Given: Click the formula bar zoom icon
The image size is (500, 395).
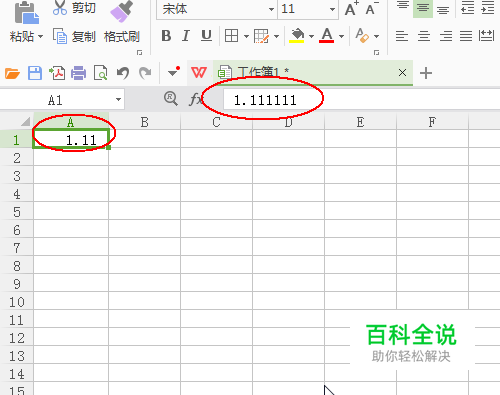Looking at the screenshot, I should click(x=171, y=99).
